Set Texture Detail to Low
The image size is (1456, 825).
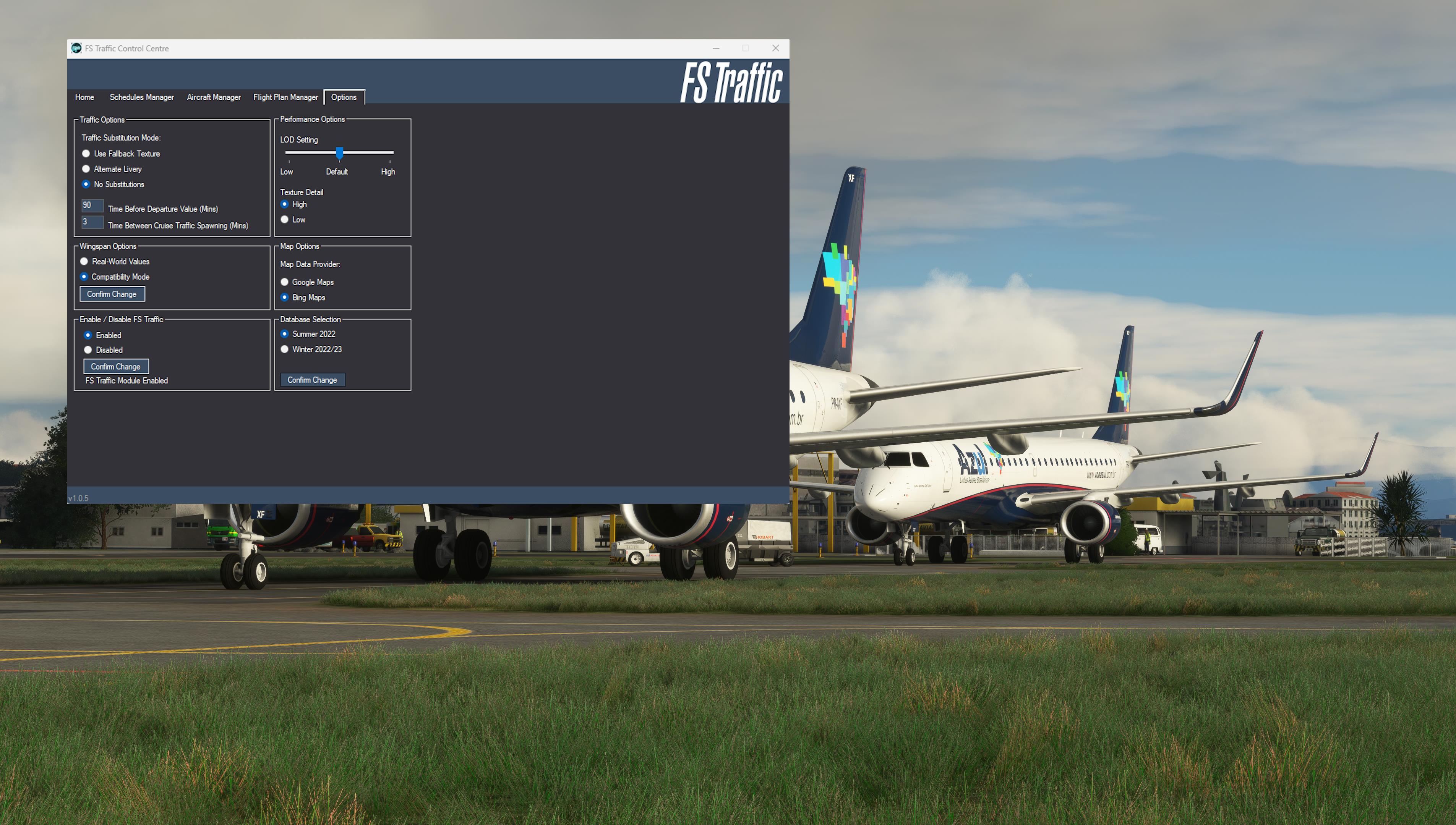(285, 219)
